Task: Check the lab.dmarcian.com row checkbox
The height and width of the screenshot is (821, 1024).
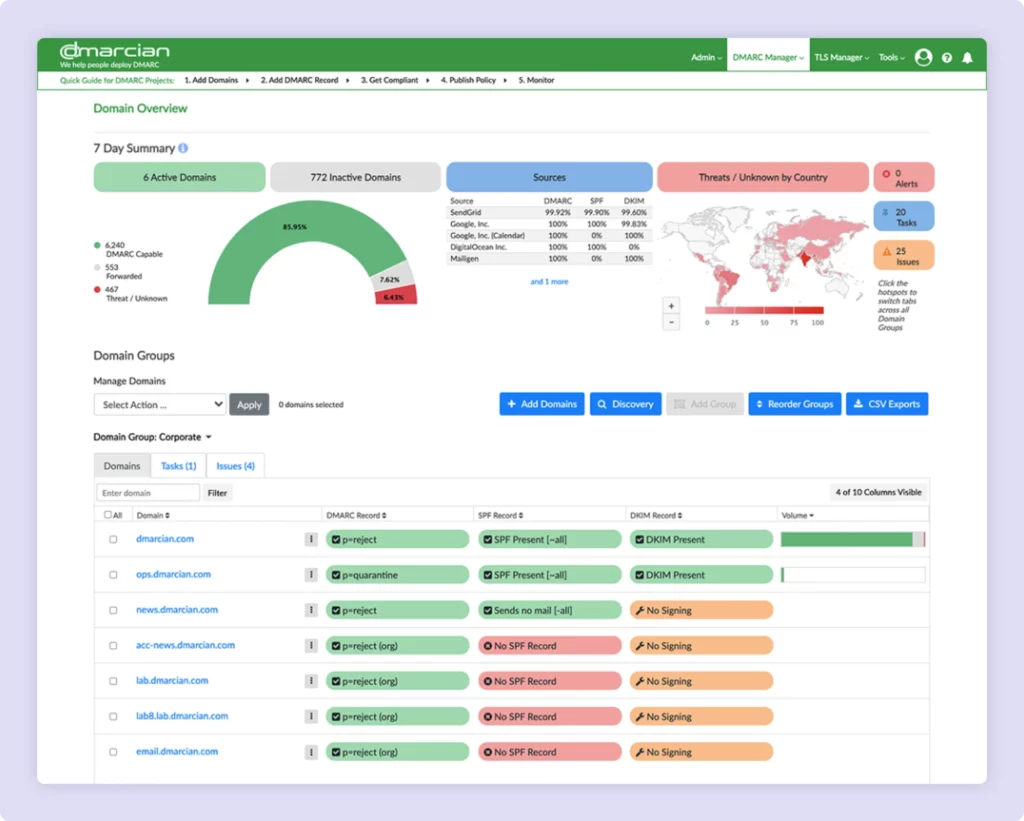Action: click(113, 681)
